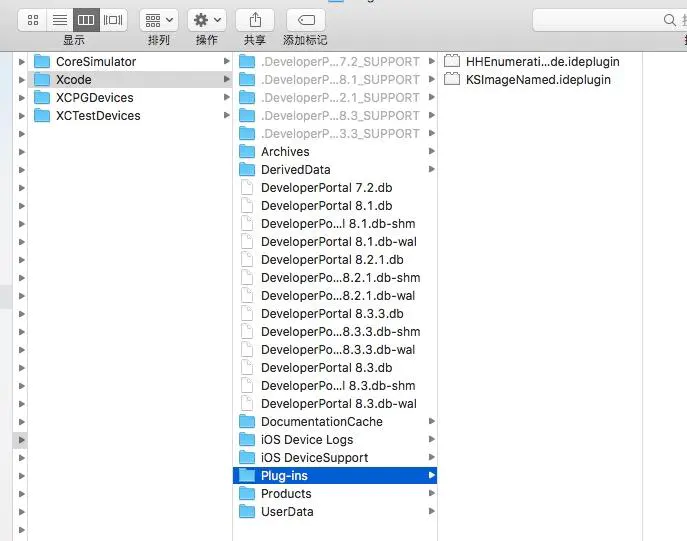
Task: Select the XCPGDevices folder
Action: tap(130, 98)
